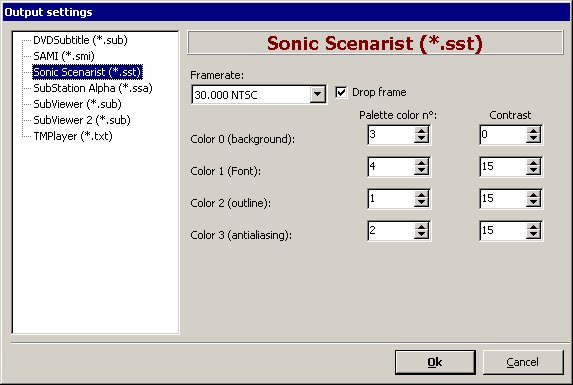Toggle the Drop frame checkbox
The width and height of the screenshot is (573, 385).
click(x=341, y=92)
